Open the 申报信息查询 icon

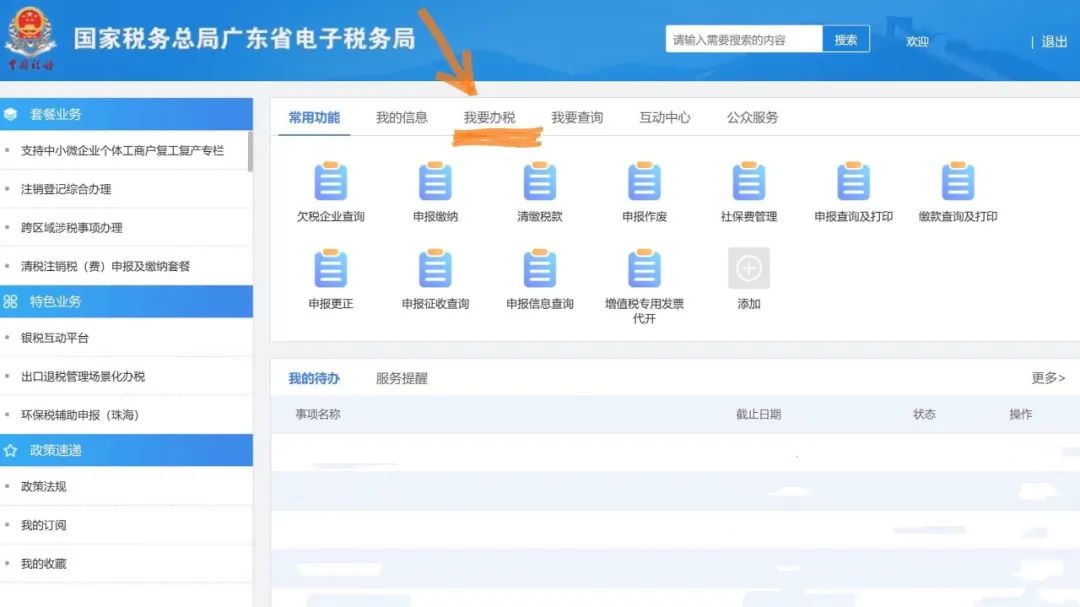coord(540,269)
